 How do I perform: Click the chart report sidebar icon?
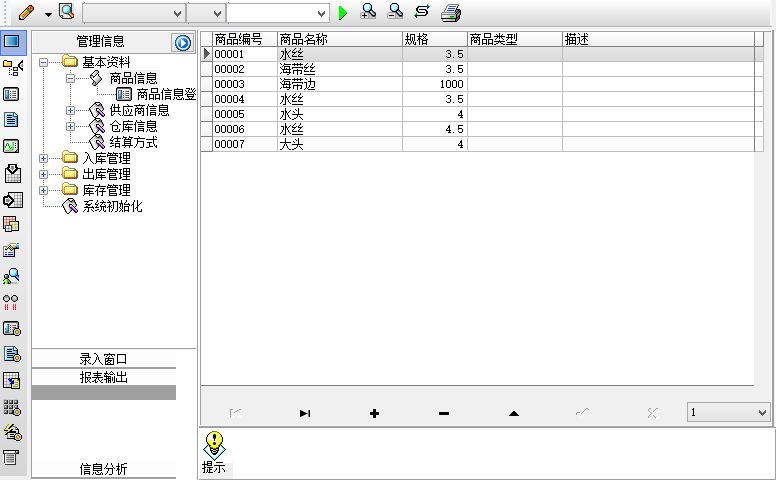click(x=11, y=250)
